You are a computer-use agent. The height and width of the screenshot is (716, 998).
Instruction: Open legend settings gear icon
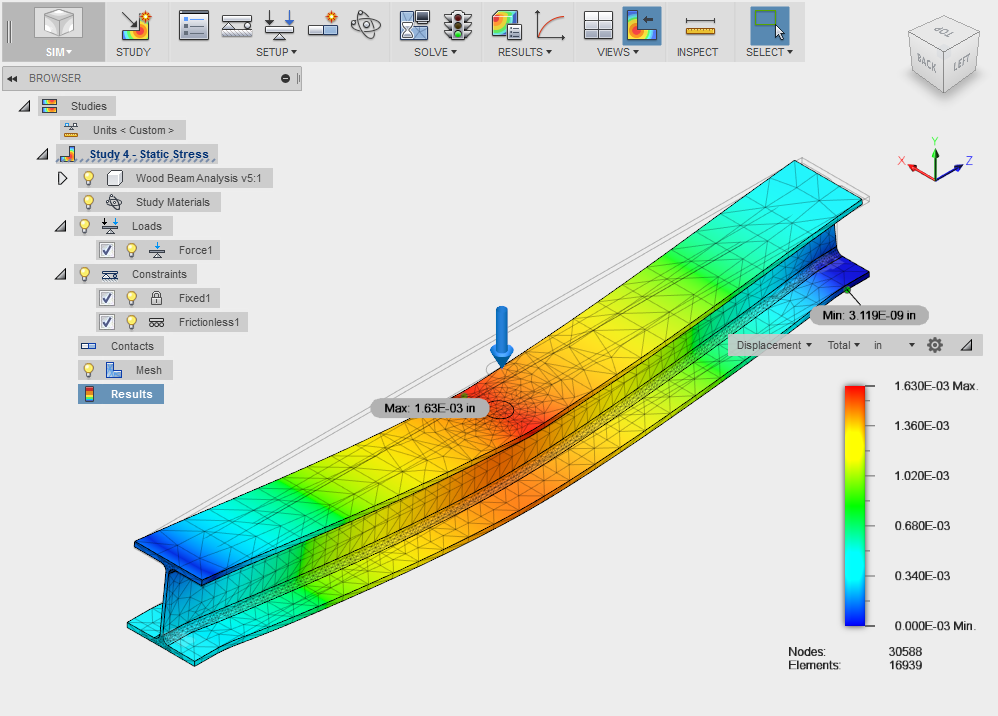click(x=934, y=345)
